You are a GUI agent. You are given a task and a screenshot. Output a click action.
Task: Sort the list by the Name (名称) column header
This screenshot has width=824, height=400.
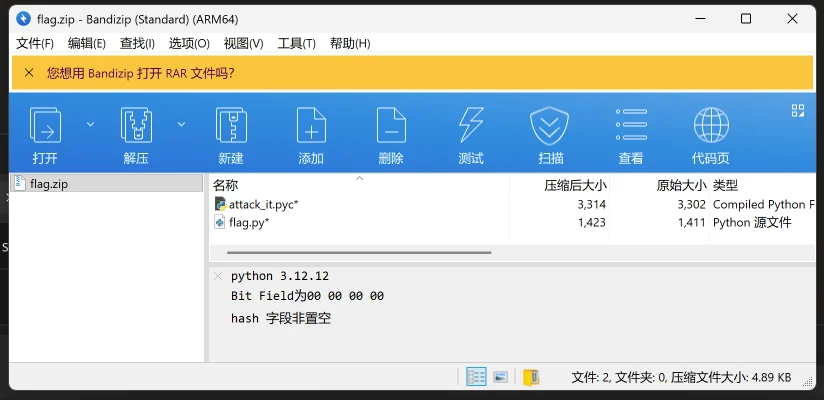[226, 185]
